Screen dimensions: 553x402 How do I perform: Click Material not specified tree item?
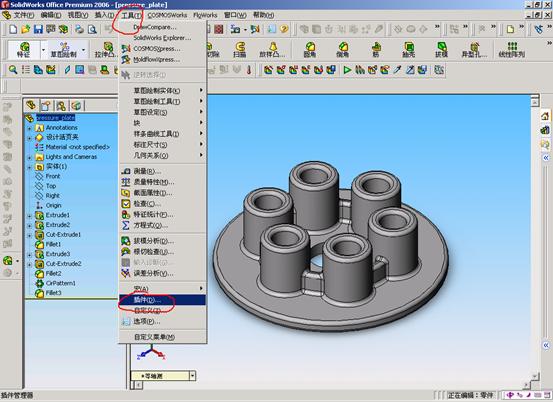pyautogui.click(x=77, y=147)
